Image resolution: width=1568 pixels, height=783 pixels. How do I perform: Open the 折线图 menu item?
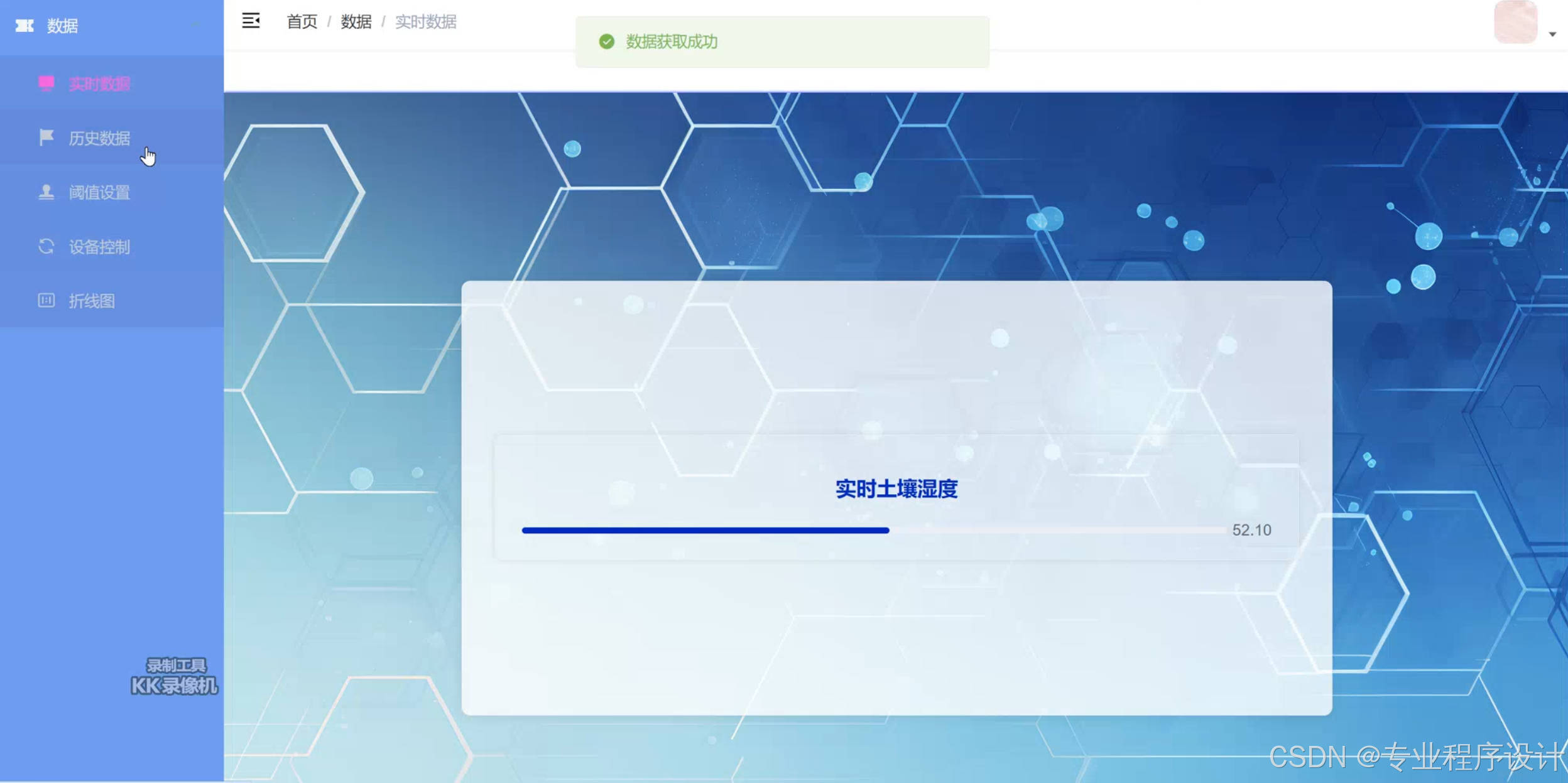[x=92, y=301]
